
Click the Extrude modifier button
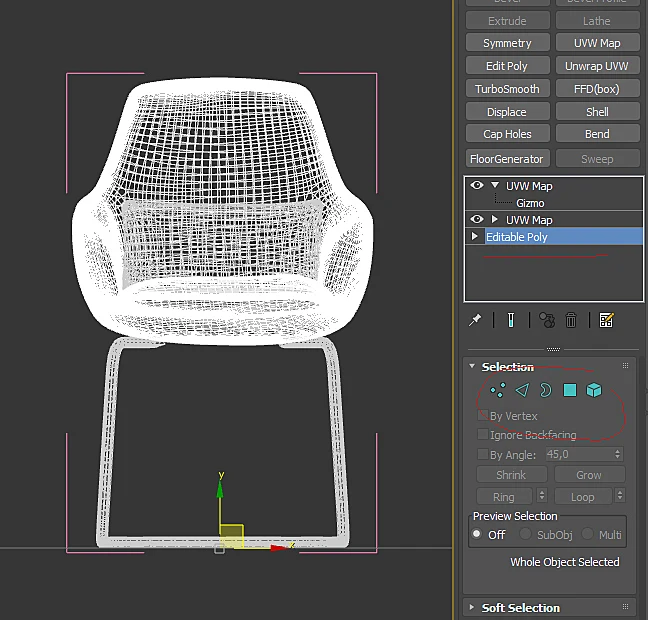(507, 21)
